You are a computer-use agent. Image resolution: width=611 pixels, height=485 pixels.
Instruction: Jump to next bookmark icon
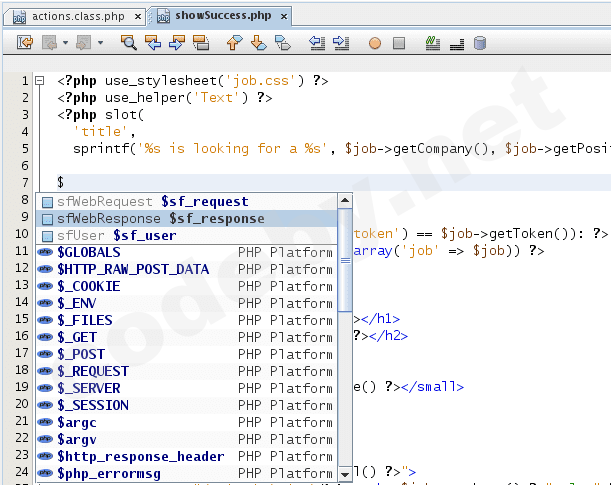[258, 43]
